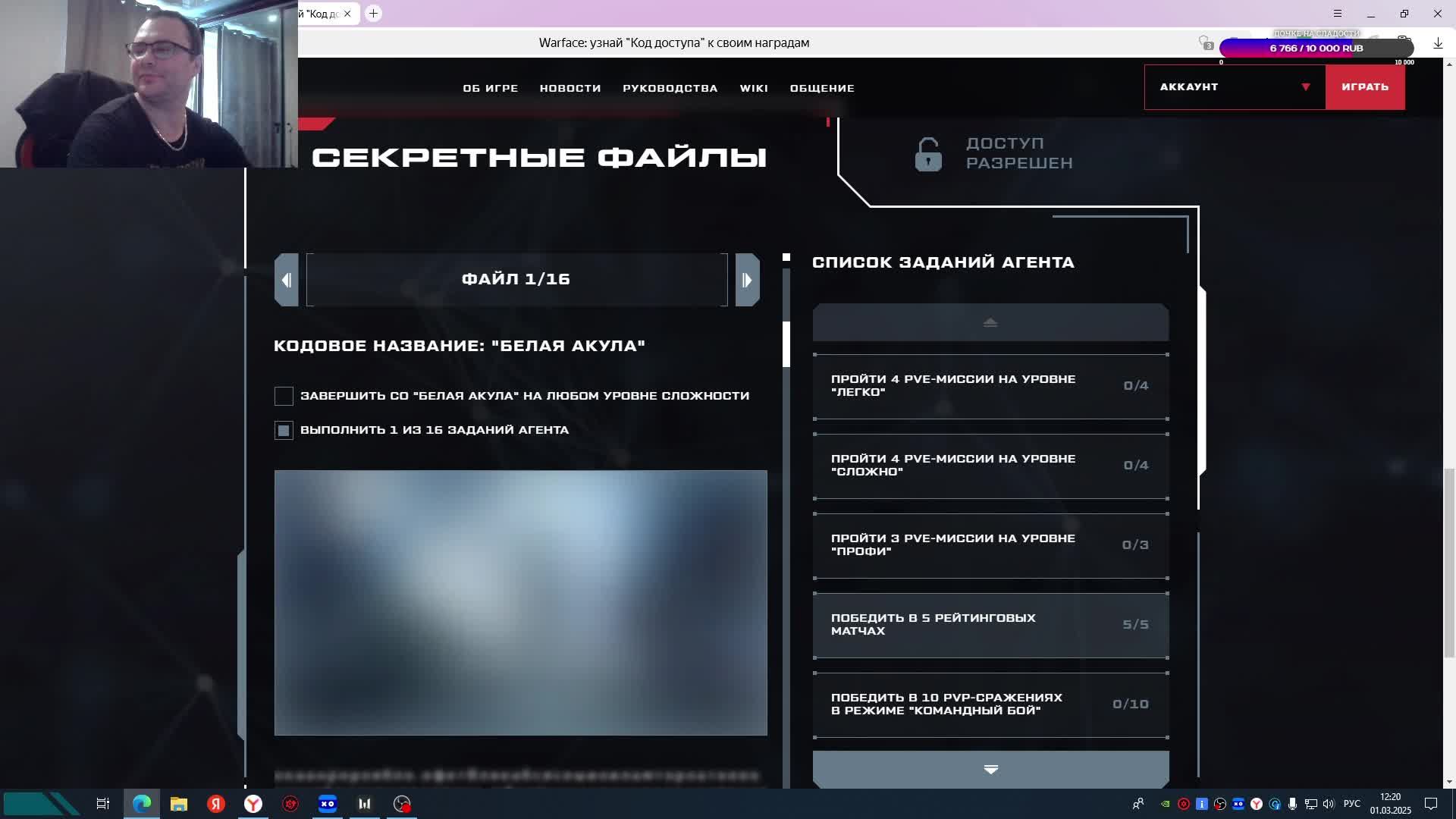
Task: Toggle the 'Выполнить 1 из 16 заданий' checkbox
Action: pos(284,431)
